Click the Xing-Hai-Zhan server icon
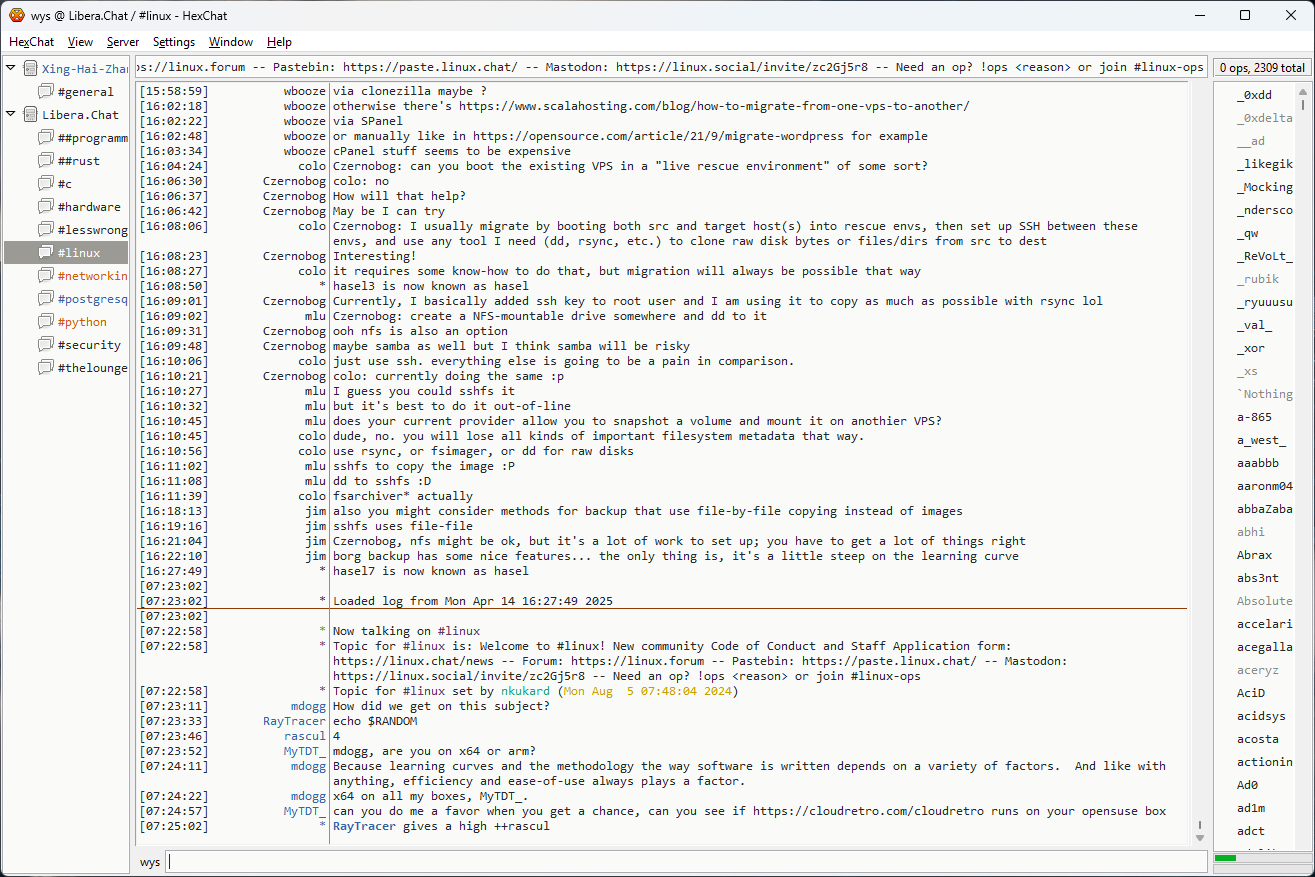Screen dimensions: 1315x877 30,69
